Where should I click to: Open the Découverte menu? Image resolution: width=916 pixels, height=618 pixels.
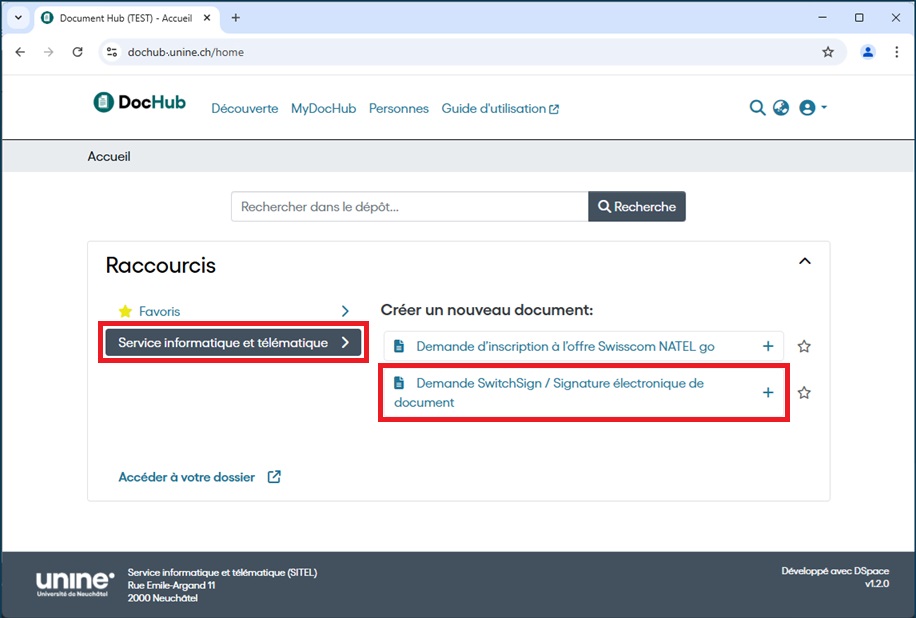[244, 109]
